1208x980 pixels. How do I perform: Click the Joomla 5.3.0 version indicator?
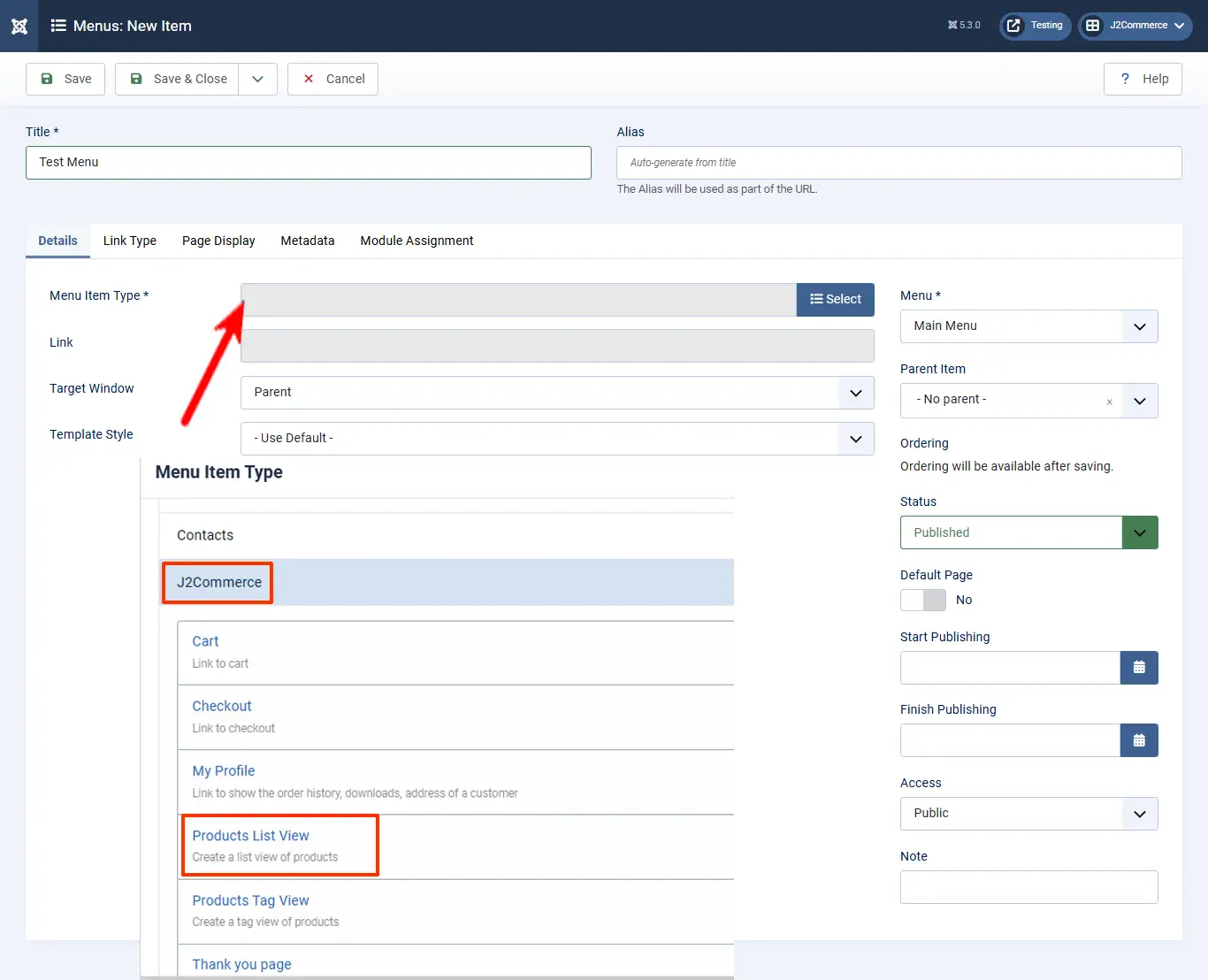pyautogui.click(x=964, y=26)
